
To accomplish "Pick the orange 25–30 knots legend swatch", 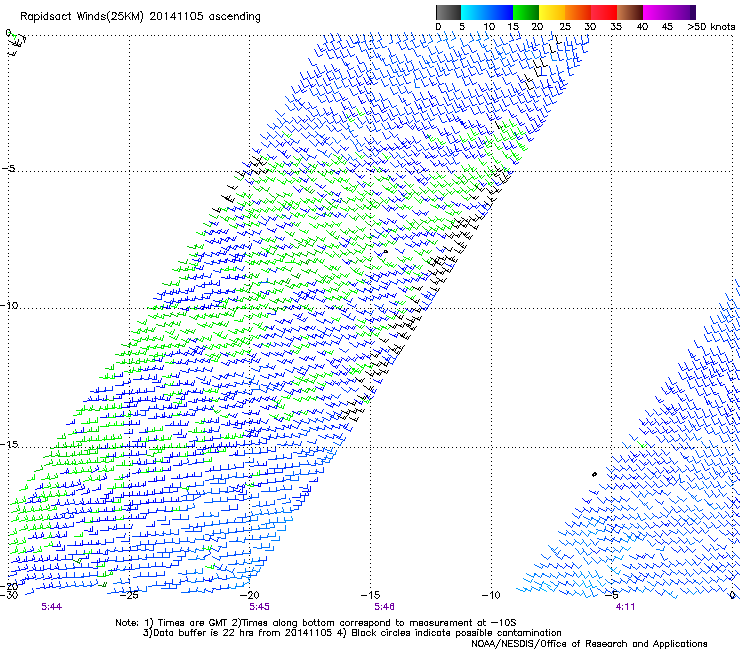I will coord(578,12).
